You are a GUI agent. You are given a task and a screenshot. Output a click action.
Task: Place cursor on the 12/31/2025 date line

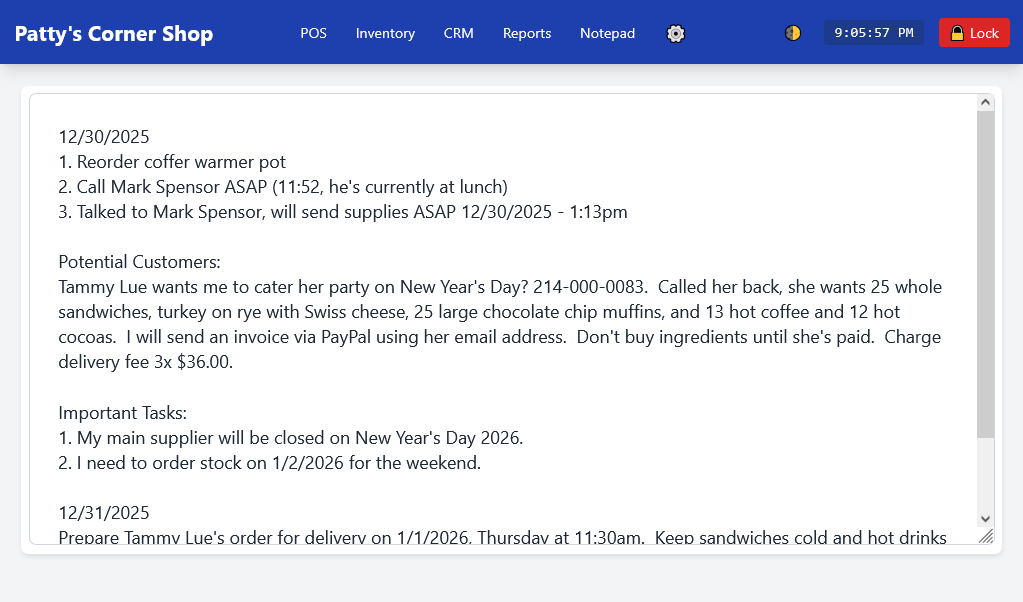(104, 513)
